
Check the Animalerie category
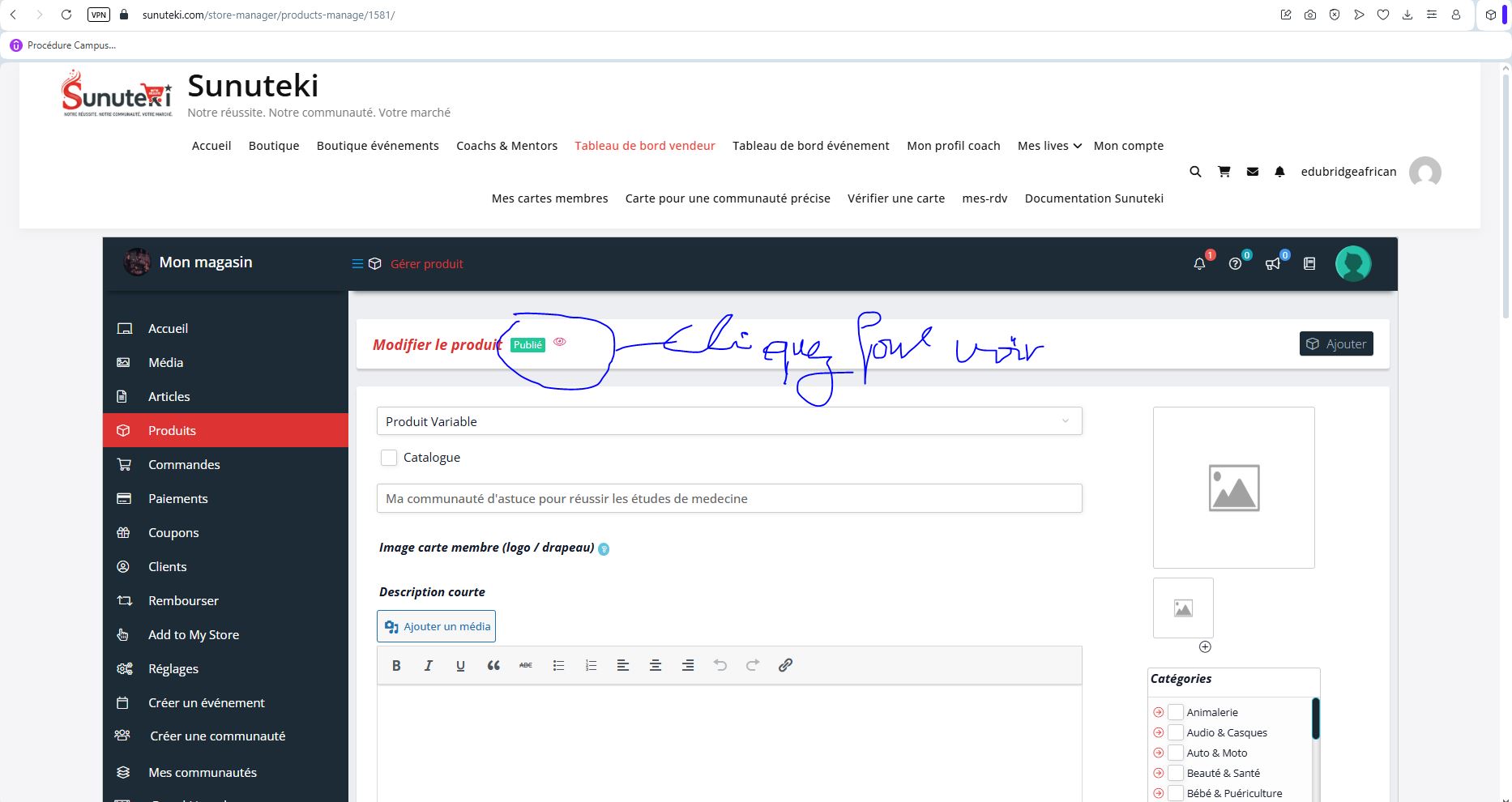click(1176, 712)
